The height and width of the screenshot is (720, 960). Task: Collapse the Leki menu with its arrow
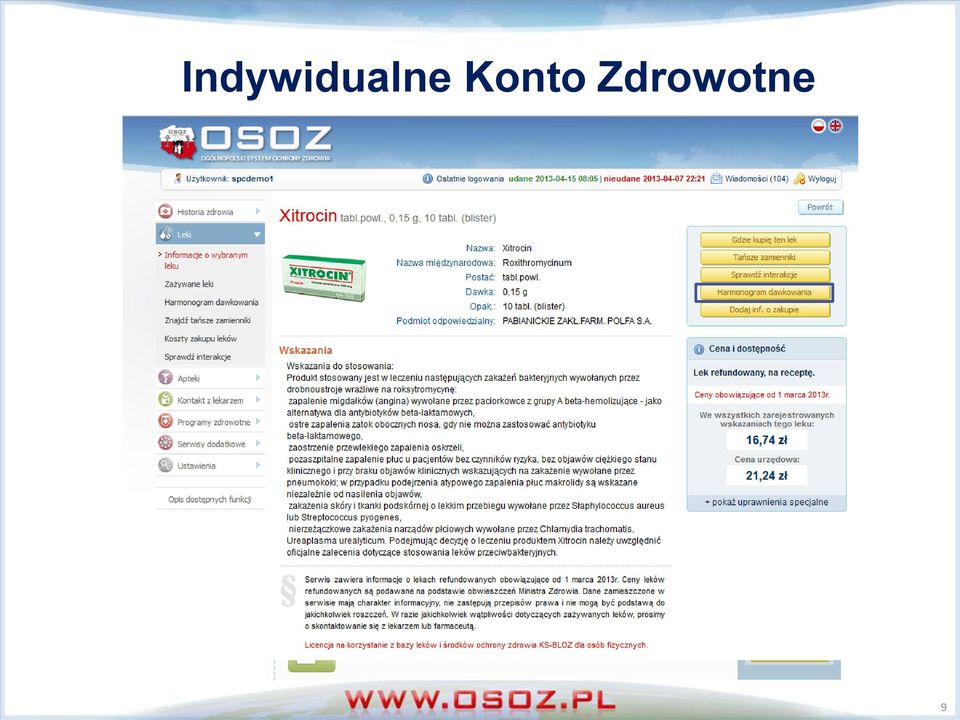point(257,234)
